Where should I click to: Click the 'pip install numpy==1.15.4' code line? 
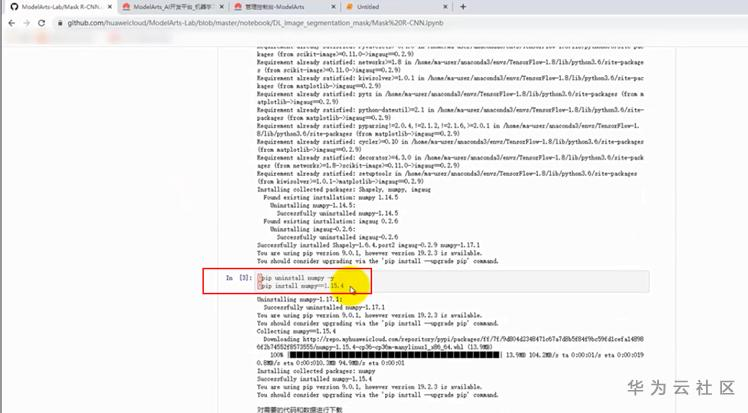(x=301, y=286)
